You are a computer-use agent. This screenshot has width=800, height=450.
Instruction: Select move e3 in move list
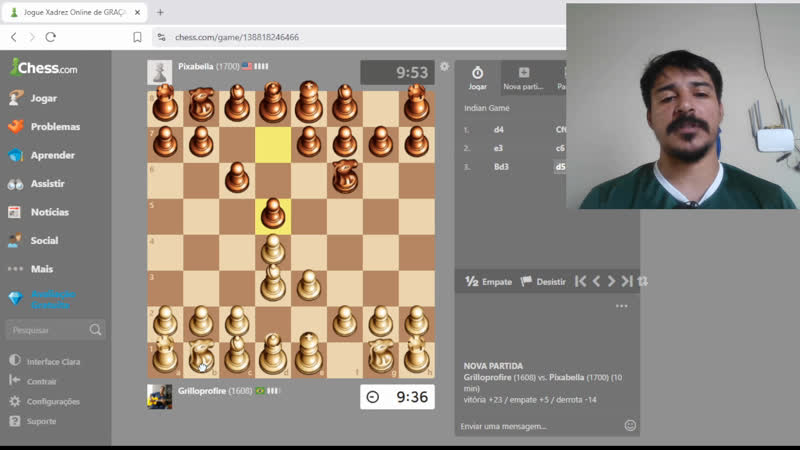click(x=498, y=148)
